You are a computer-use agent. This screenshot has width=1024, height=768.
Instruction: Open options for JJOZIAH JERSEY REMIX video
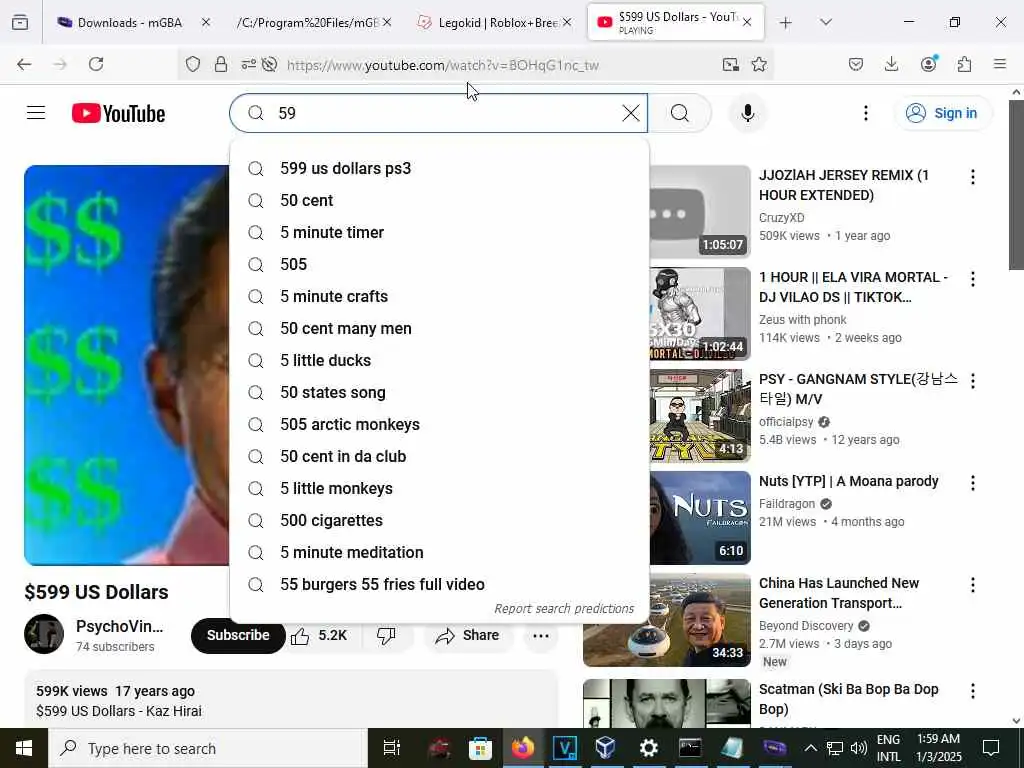[x=972, y=177]
